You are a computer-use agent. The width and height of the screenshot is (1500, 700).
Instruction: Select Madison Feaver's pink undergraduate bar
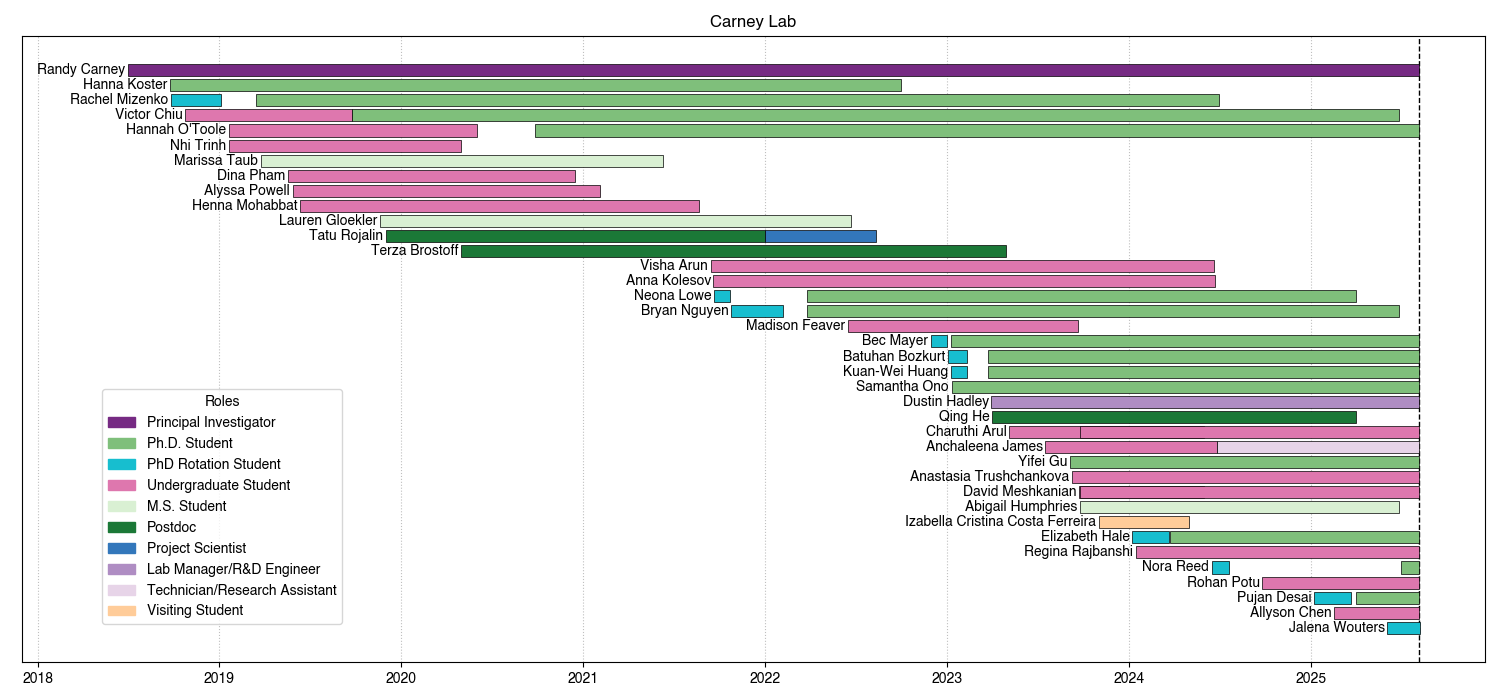[963, 326]
